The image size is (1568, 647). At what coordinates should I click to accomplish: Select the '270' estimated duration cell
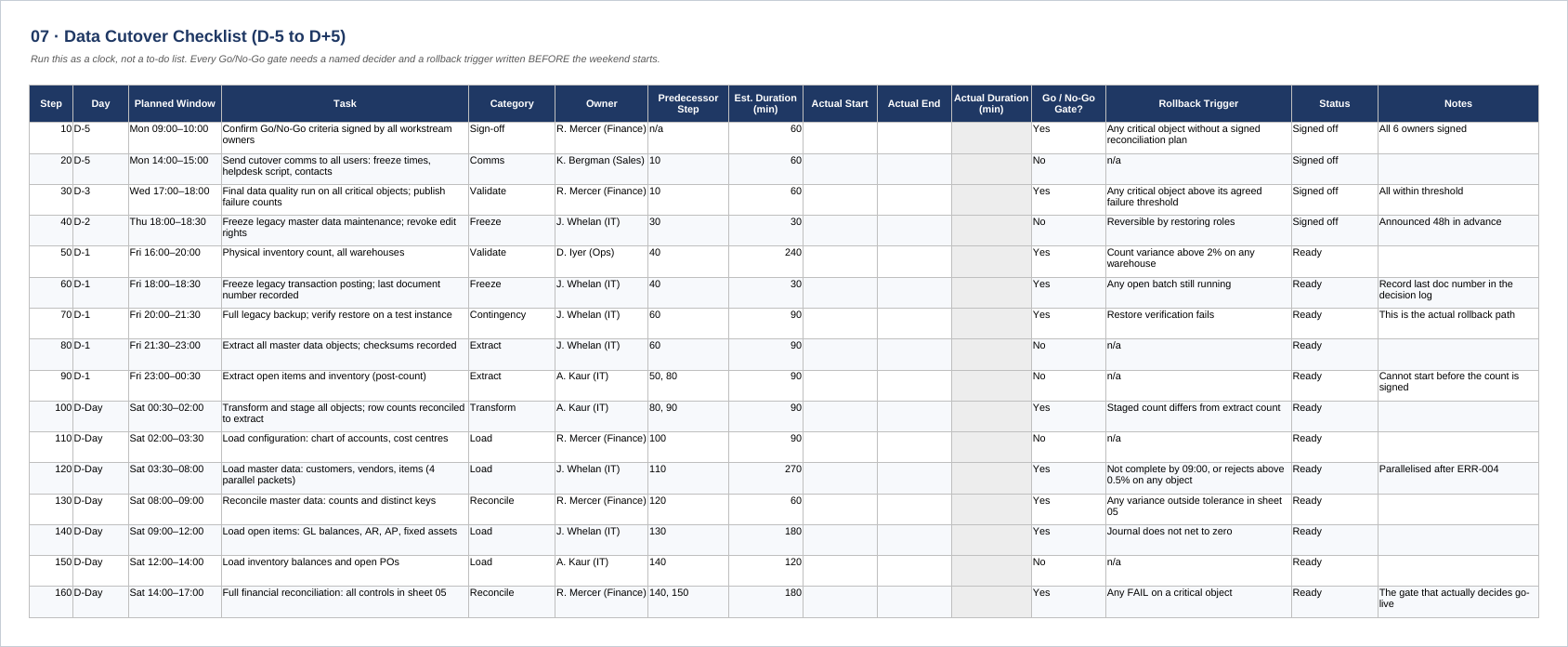click(765, 478)
